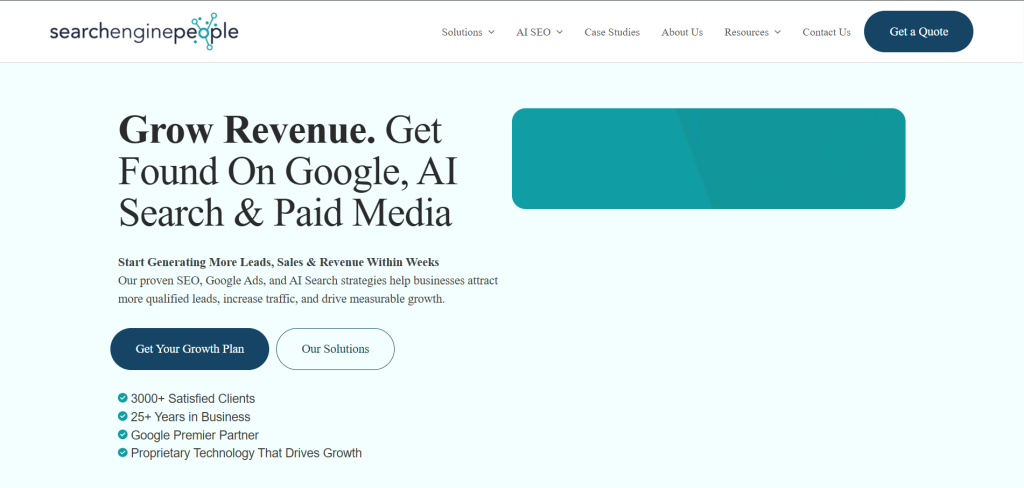Click the Google Premier Partner text
The width and height of the screenshot is (1024, 488).
click(195, 435)
